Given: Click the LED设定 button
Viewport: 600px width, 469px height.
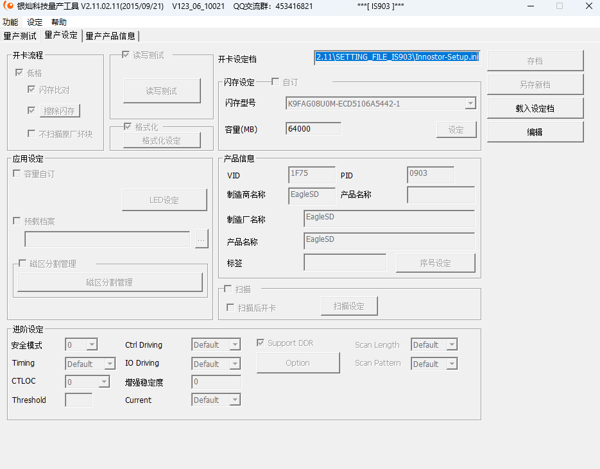Looking at the screenshot, I should coord(164,200).
